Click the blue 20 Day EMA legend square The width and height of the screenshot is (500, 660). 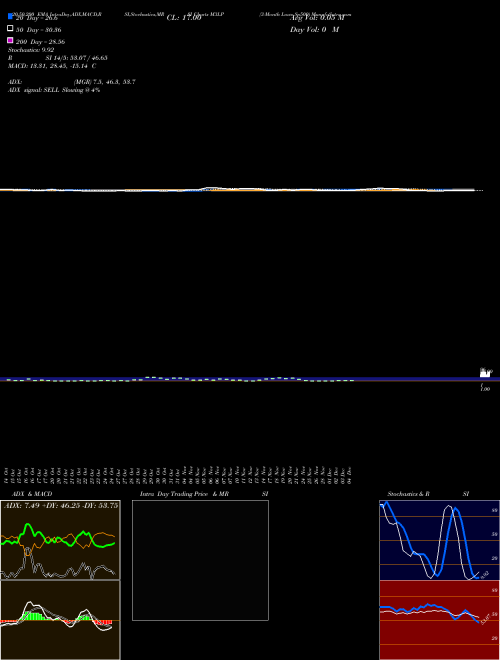click(10, 17)
